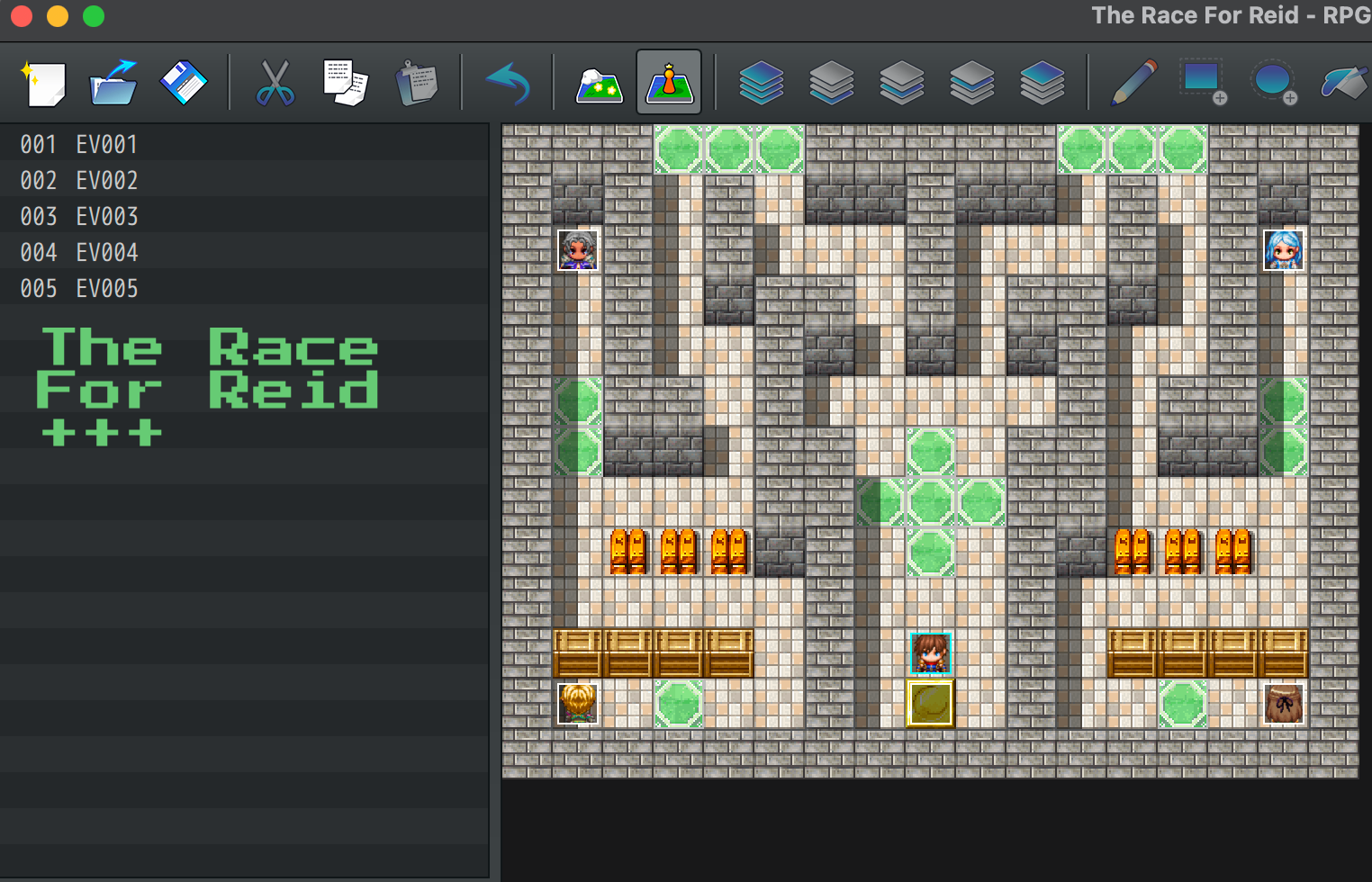Image resolution: width=1372 pixels, height=882 pixels.
Task: Select the Flood Fill tool
Action: pyautogui.click(x=1345, y=83)
